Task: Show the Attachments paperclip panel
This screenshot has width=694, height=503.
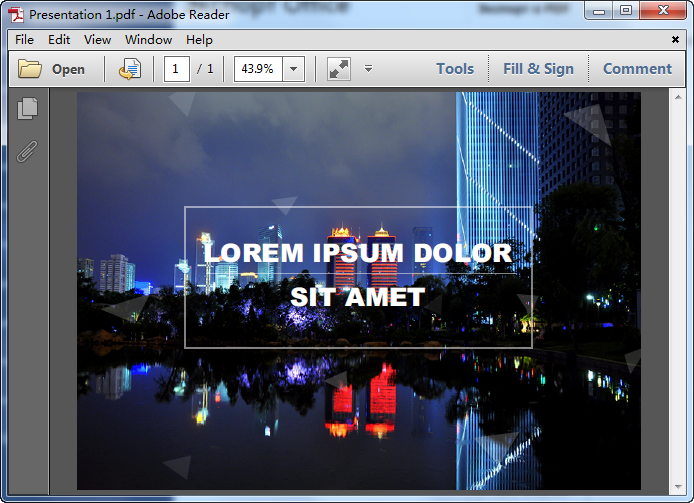Action: point(28,152)
